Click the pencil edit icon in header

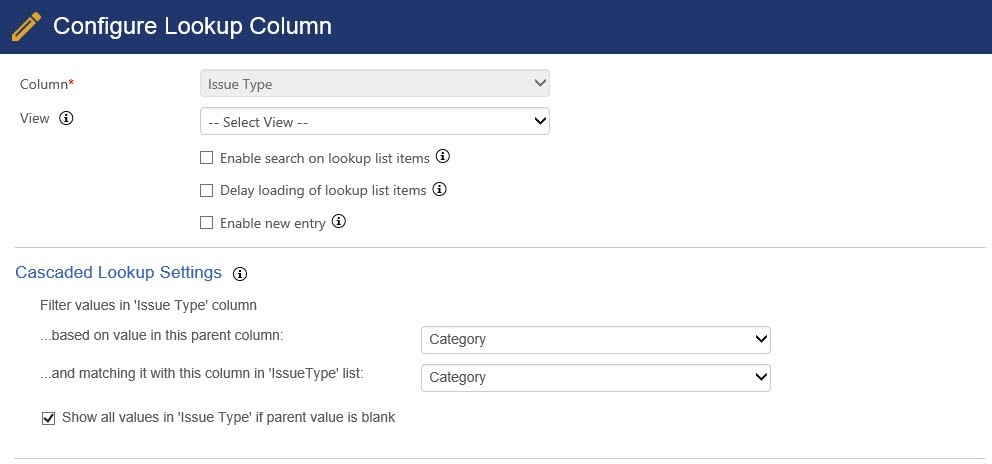(x=27, y=26)
